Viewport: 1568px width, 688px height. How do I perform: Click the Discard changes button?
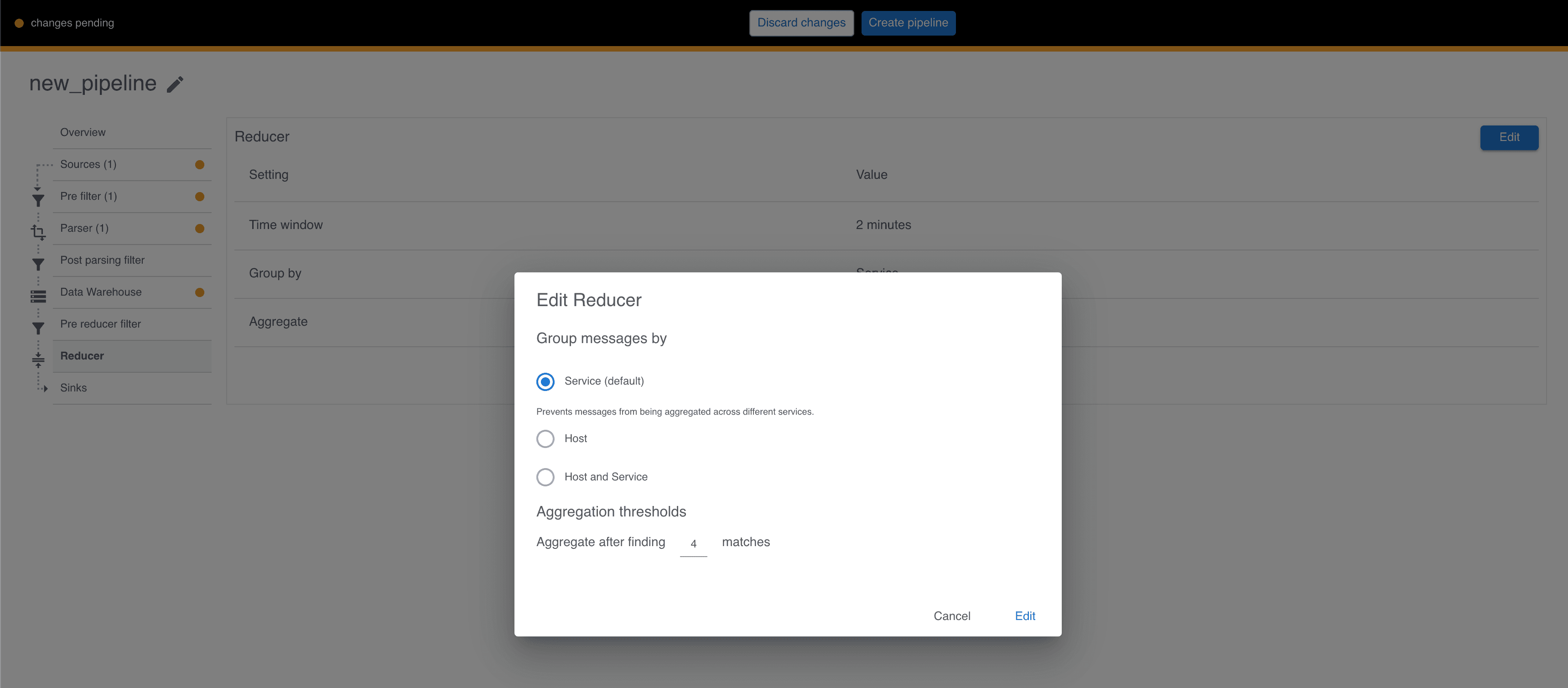(801, 22)
